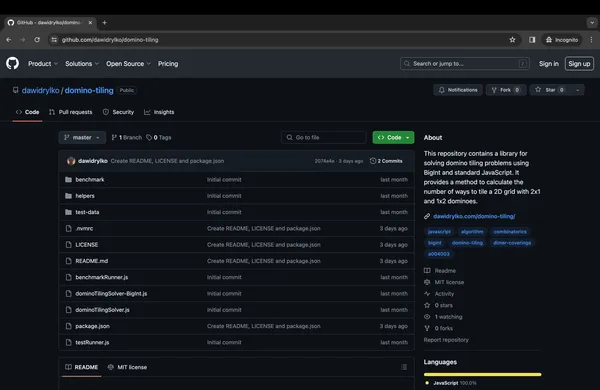Open master branch selector dropdown
This screenshot has width=600, height=390.
[x=82, y=137]
